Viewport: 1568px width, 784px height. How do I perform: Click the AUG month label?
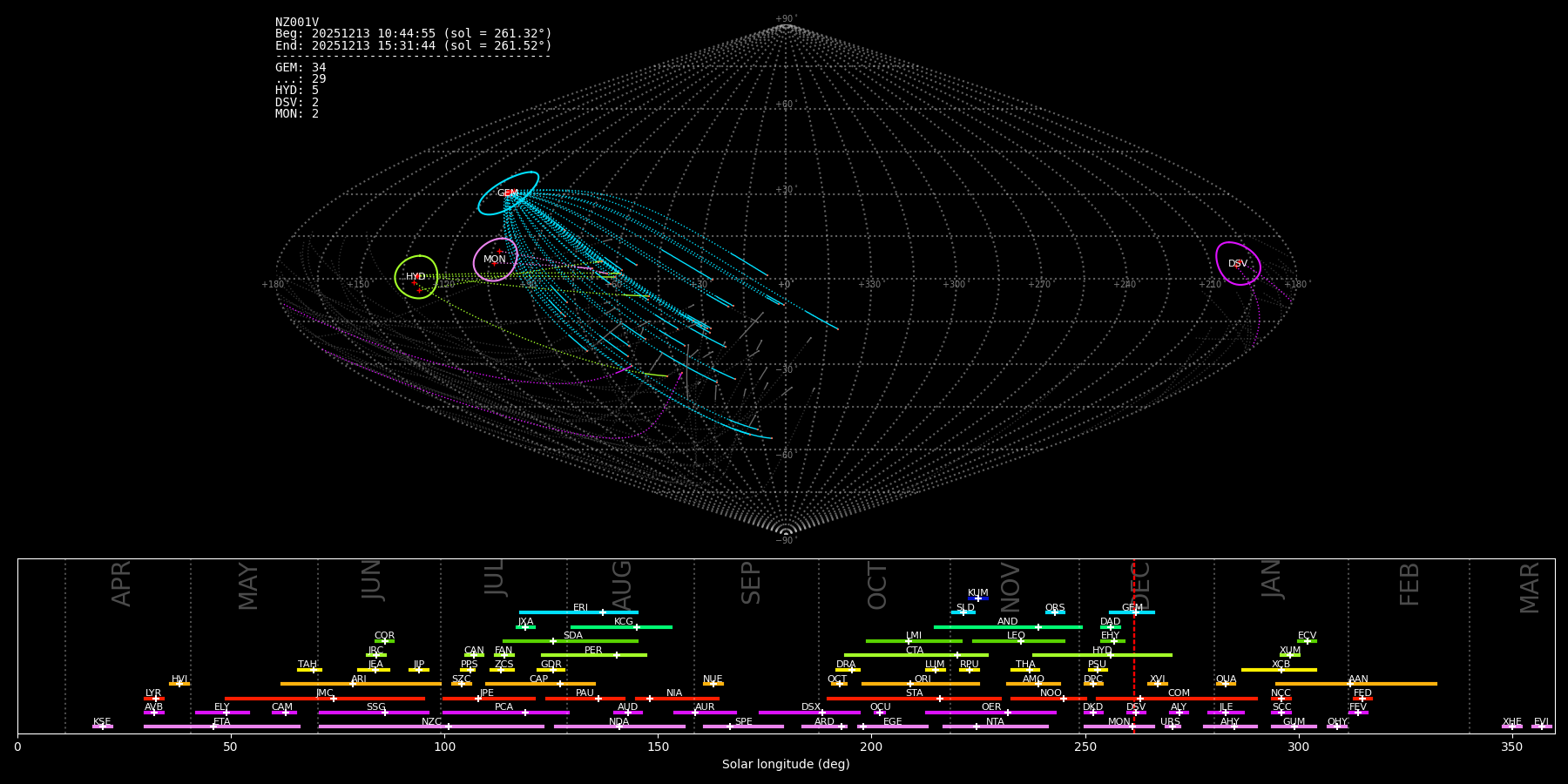pyautogui.click(x=622, y=585)
